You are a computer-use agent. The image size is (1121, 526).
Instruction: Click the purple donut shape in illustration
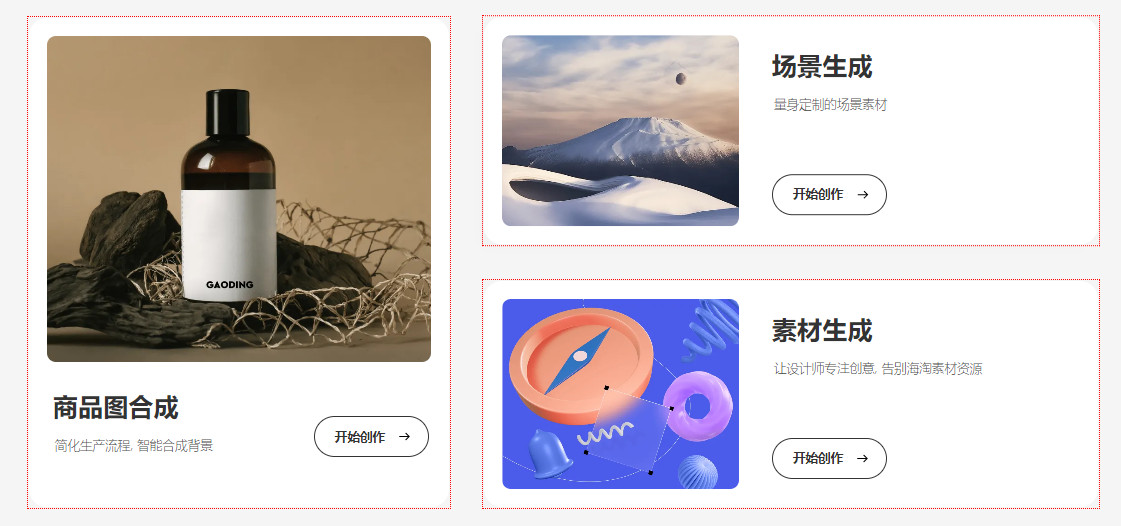pyautogui.click(x=698, y=406)
